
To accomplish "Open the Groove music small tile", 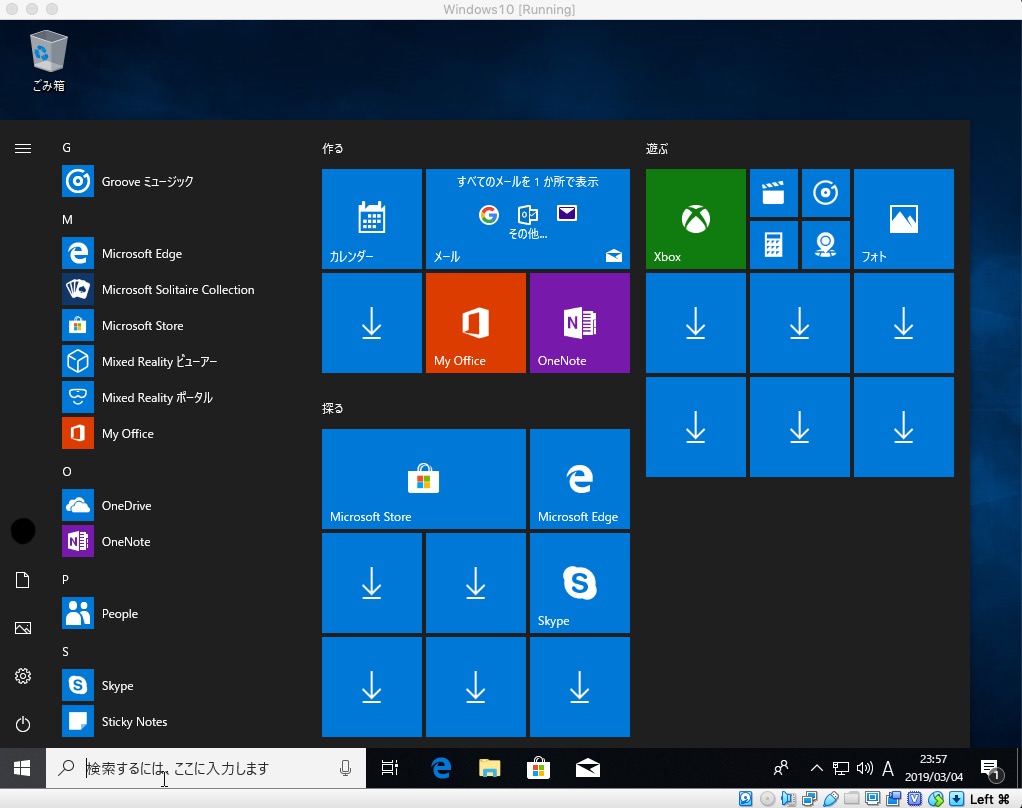I will pyautogui.click(x=826, y=193).
